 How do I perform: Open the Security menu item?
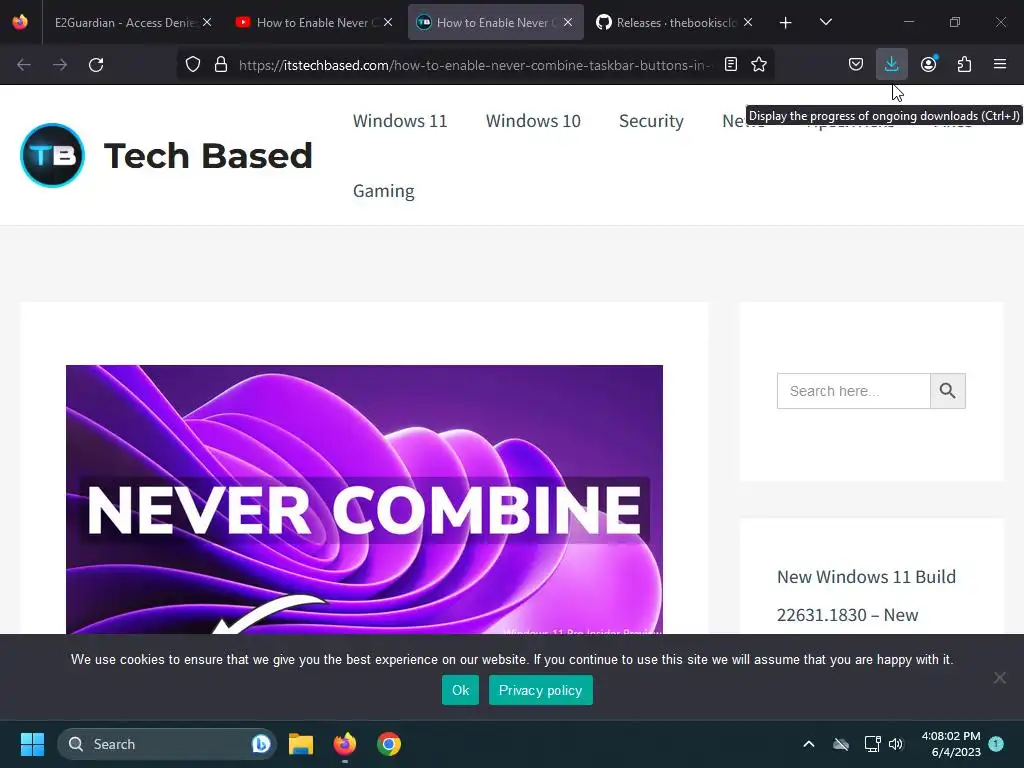point(651,121)
